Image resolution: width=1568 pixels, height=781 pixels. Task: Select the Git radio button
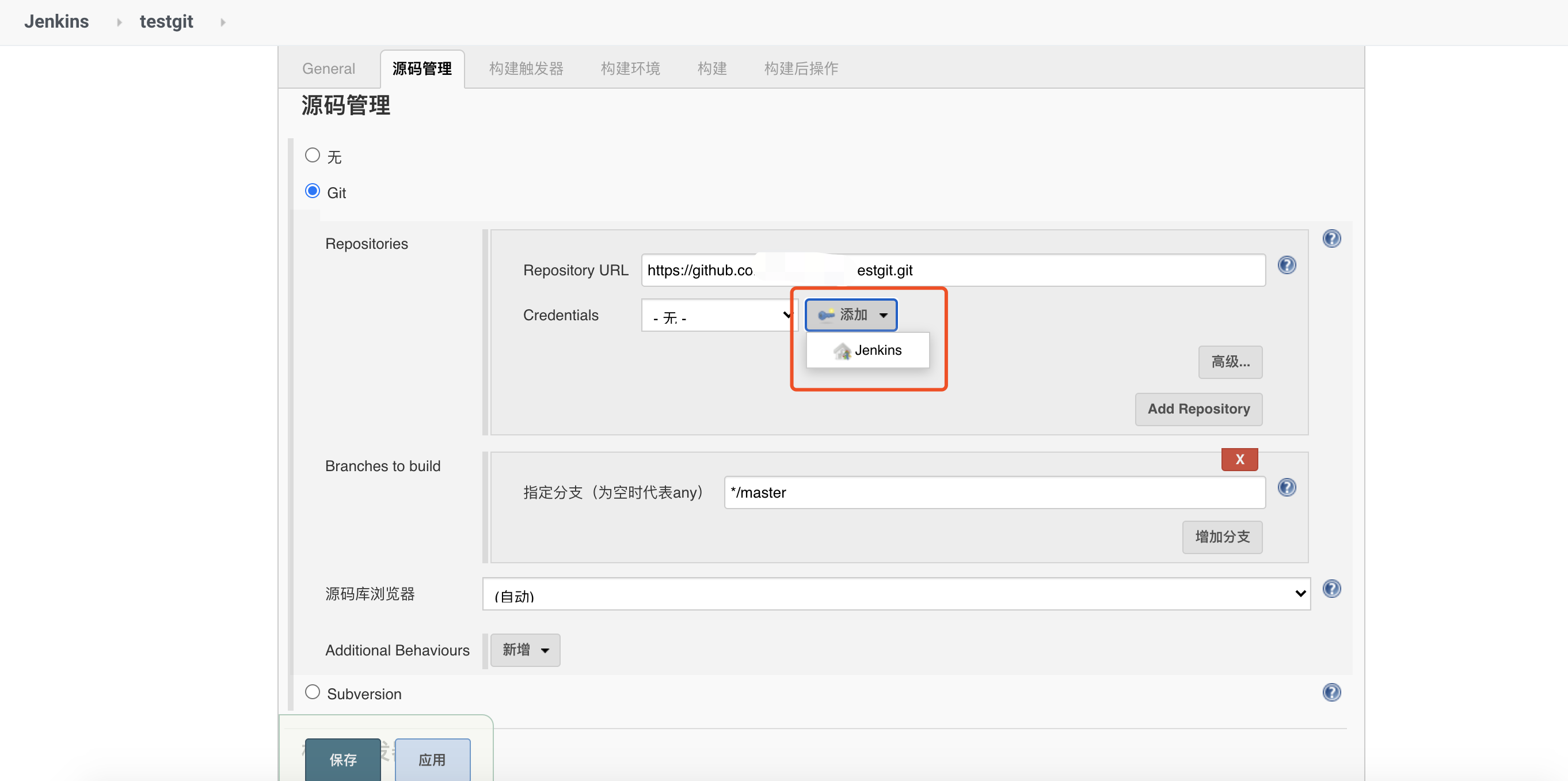312,191
